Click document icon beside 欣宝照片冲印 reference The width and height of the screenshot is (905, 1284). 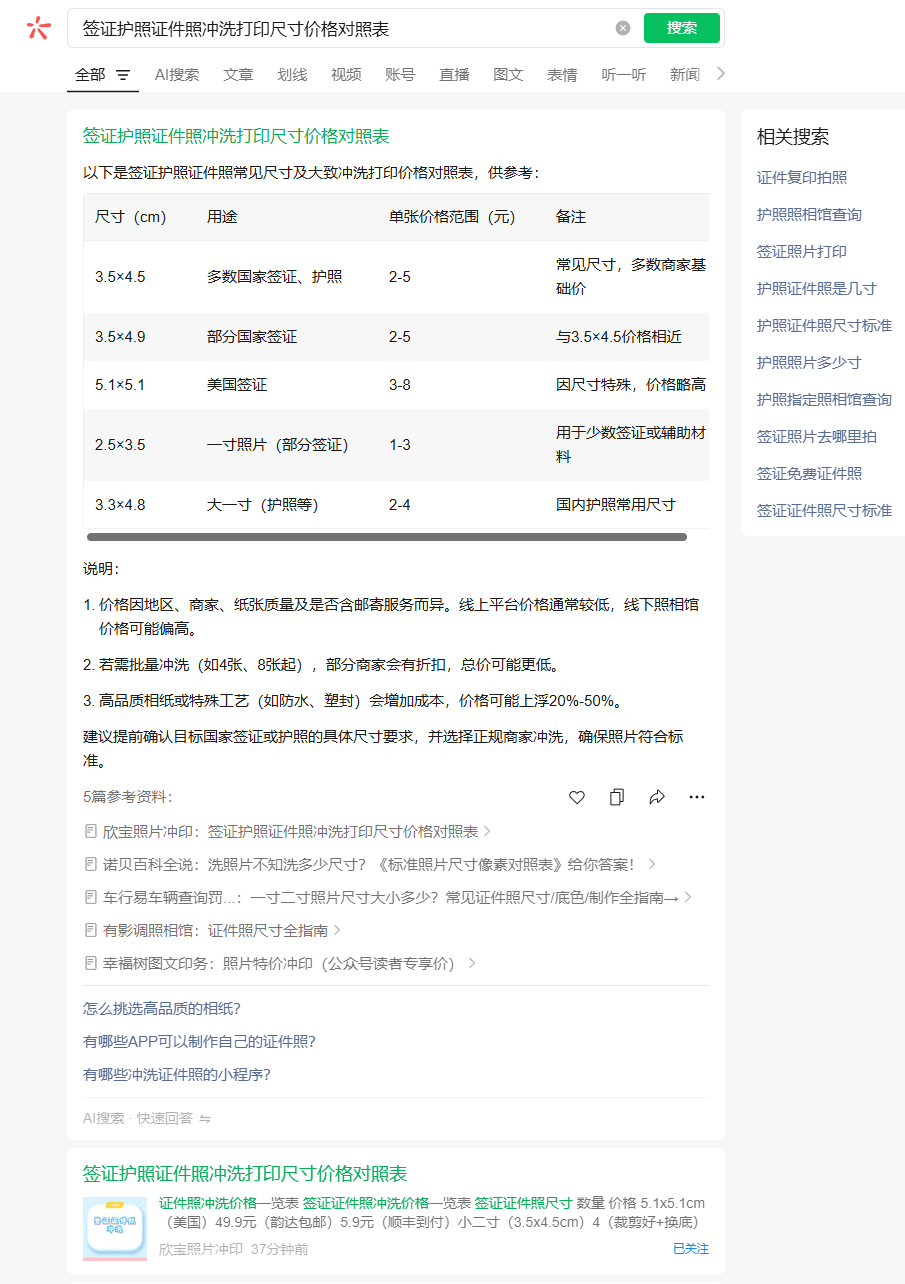pos(91,831)
